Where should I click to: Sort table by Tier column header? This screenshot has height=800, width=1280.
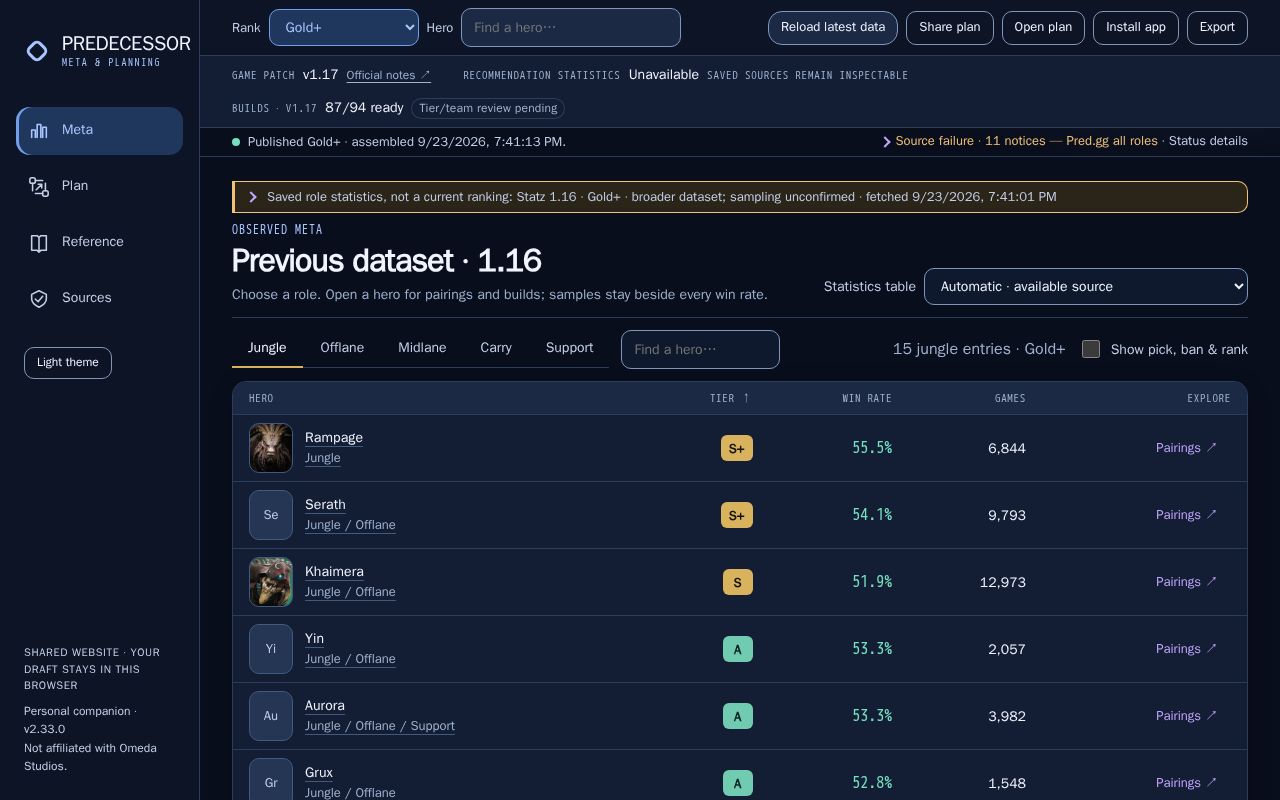click(x=729, y=398)
